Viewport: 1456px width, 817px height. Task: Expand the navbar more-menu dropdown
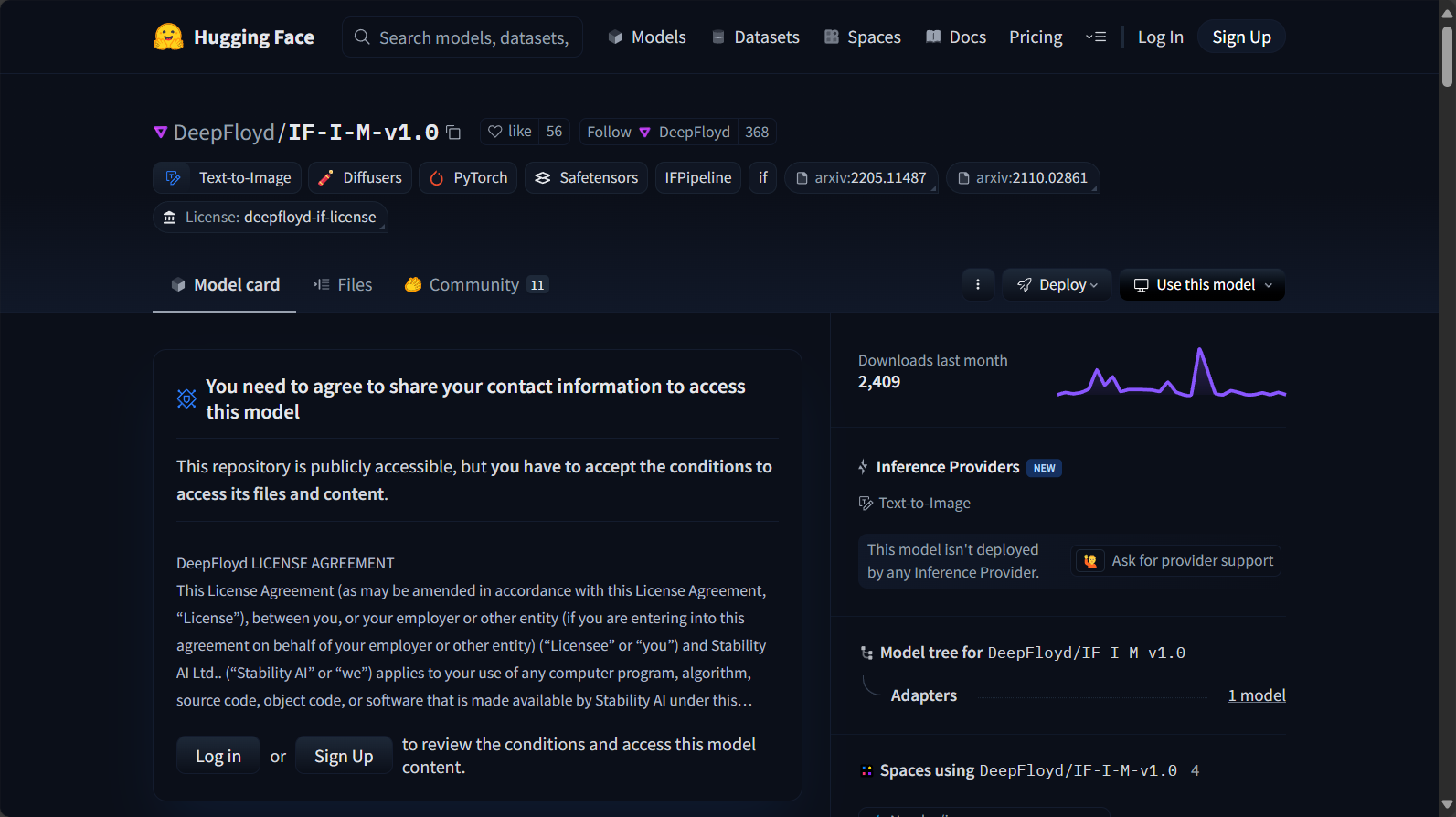1096,37
